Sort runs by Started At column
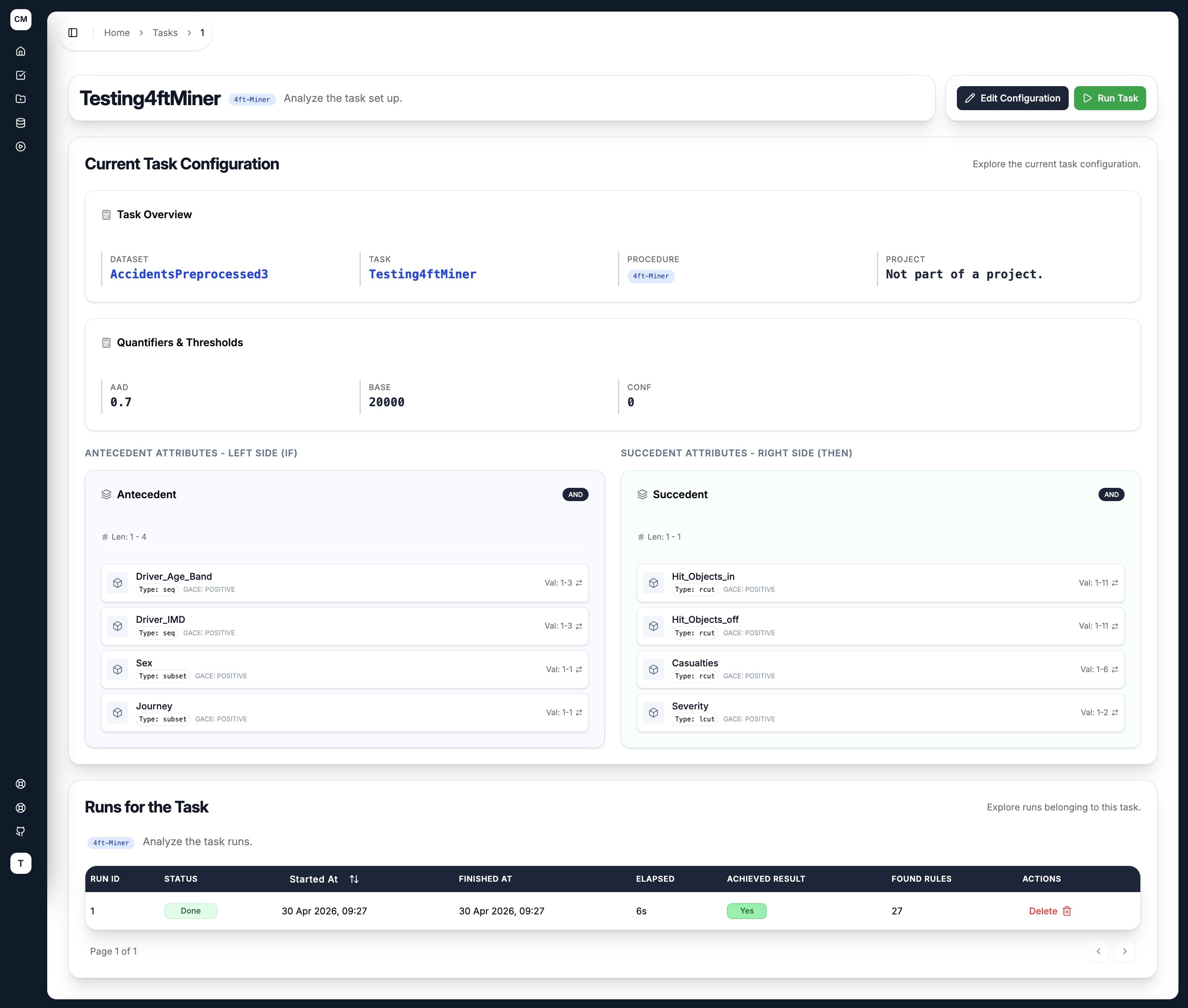This screenshot has width=1188, height=1008. (x=324, y=879)
